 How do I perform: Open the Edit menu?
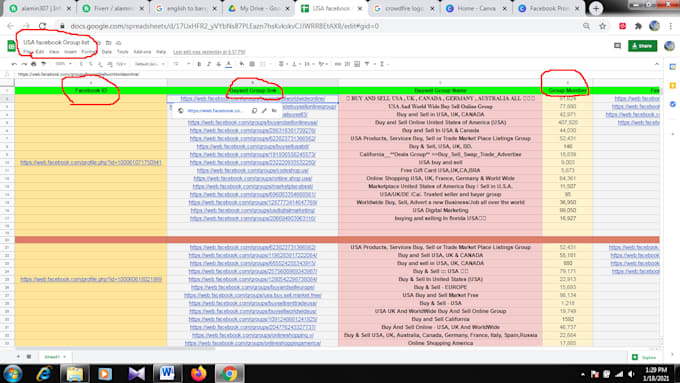click(x=40, y=52)
